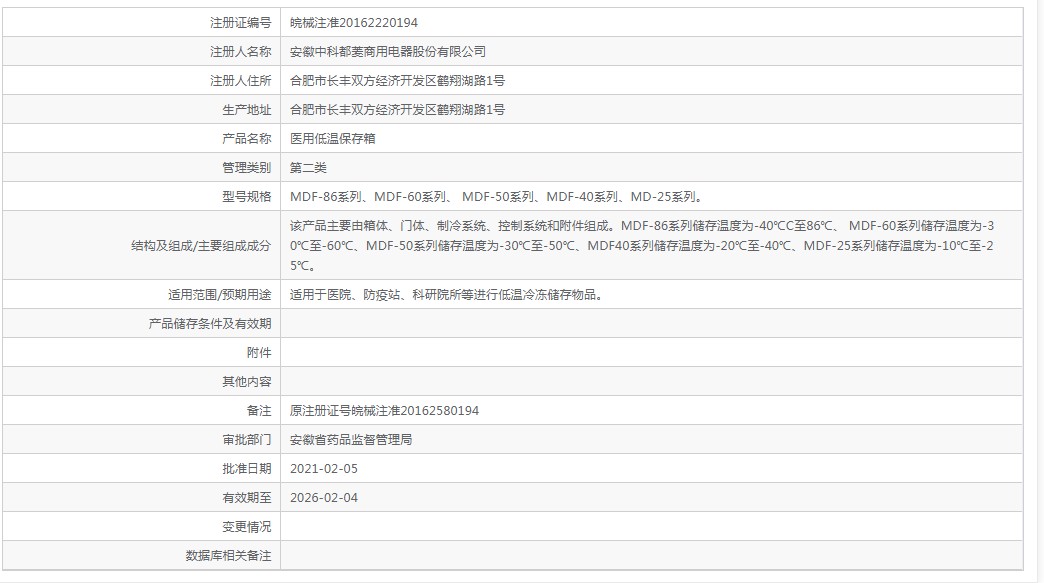Select authority 安徽省药品监督管理局
This screenshot has height=583, width=1044.
[x=351, y=440]
